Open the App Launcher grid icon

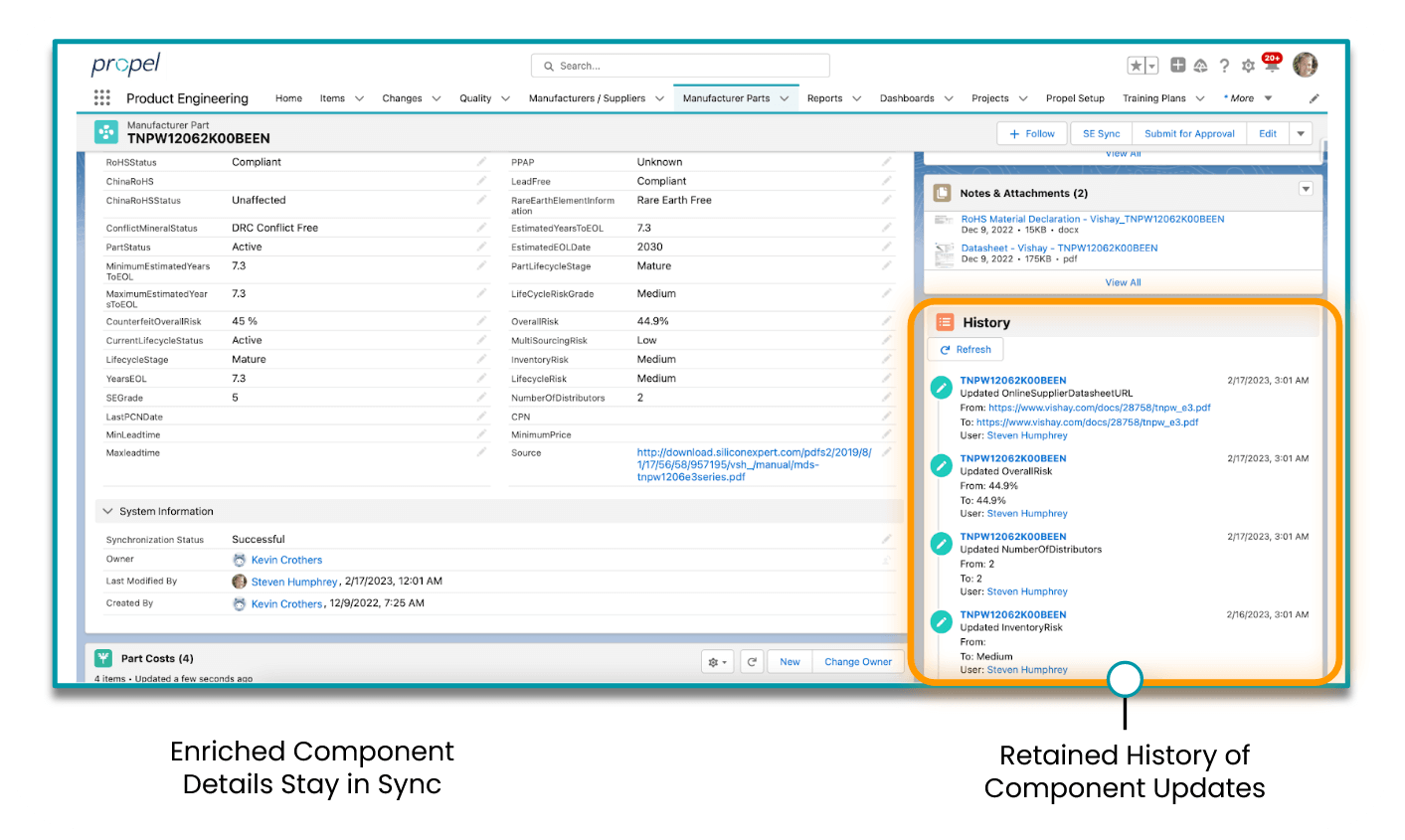pos(102,97)
